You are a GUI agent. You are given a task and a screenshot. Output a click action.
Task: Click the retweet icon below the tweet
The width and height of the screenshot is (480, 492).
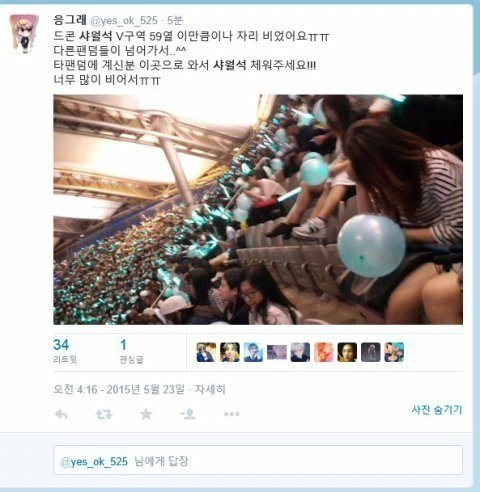click(x=104, y=414)
